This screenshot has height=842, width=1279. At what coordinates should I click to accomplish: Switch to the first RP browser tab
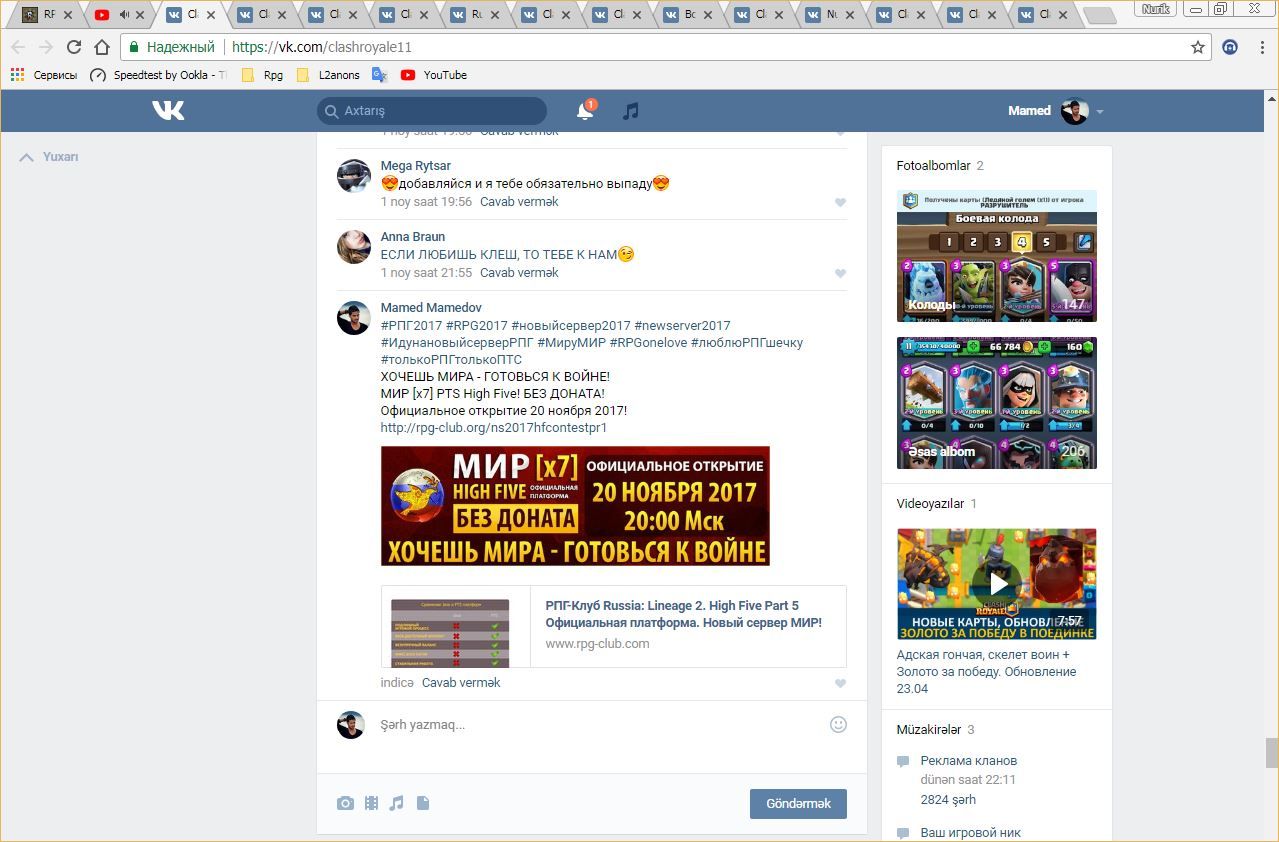pyautogui.click(x=46, y=15)
